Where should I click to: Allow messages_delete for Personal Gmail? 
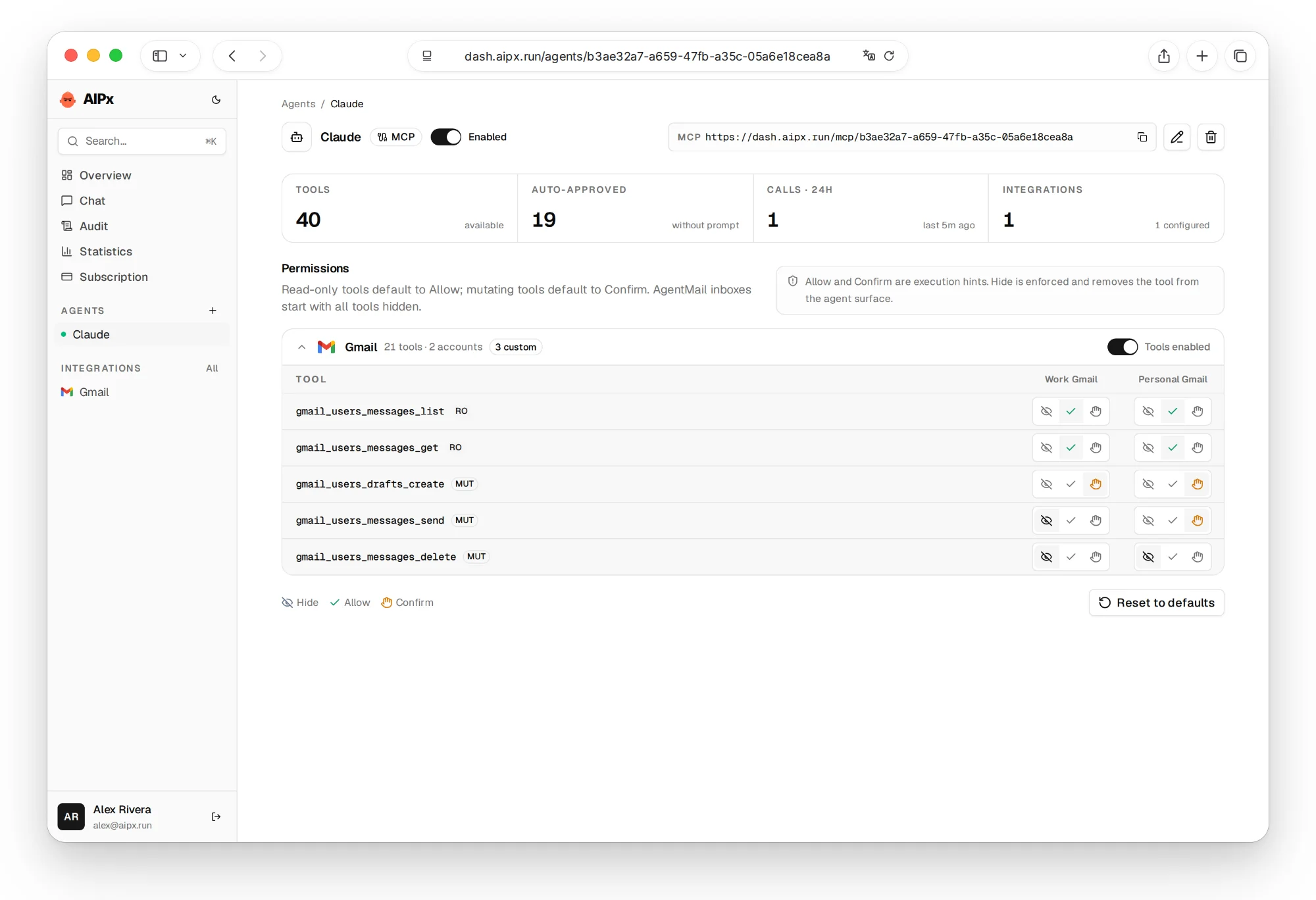pos(1173,557)
